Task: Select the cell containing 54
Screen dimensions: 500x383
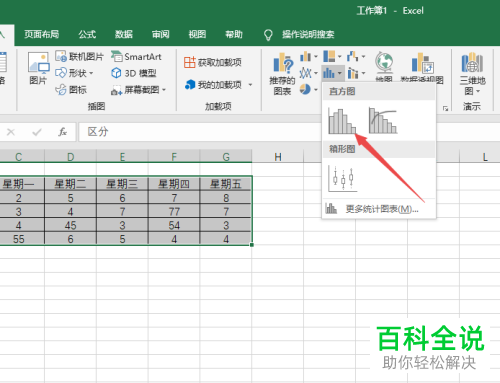Action: coord(174,225)
